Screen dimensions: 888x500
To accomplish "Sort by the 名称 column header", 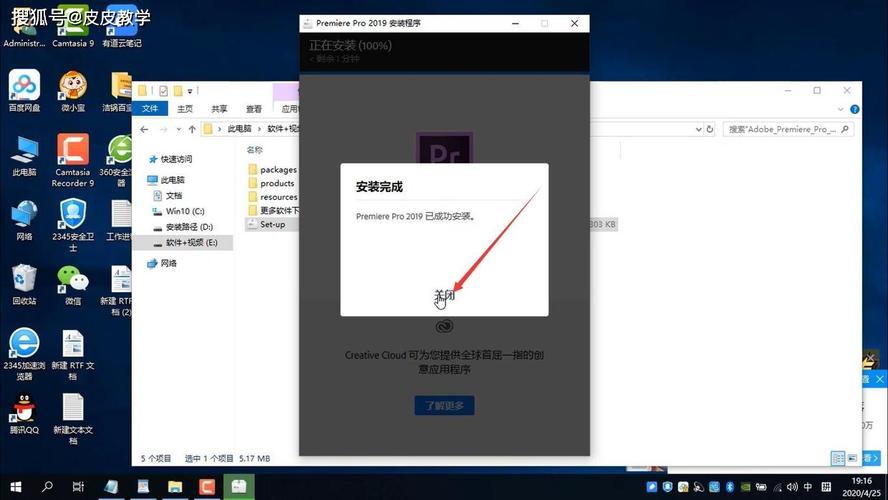I will [254, 150].
